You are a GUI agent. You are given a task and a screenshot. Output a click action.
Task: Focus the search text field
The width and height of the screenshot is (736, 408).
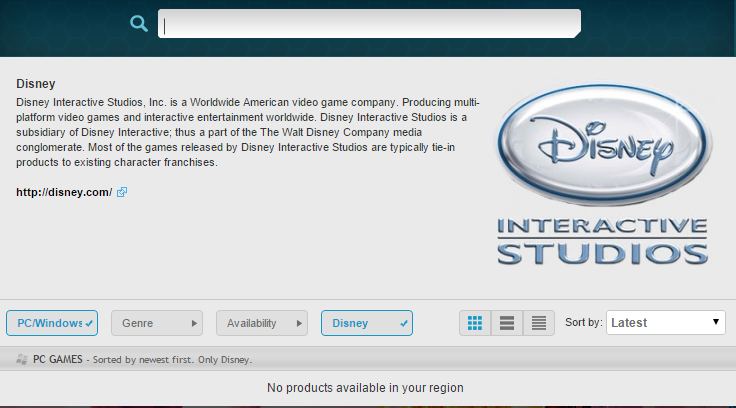(x=369, y=23)
